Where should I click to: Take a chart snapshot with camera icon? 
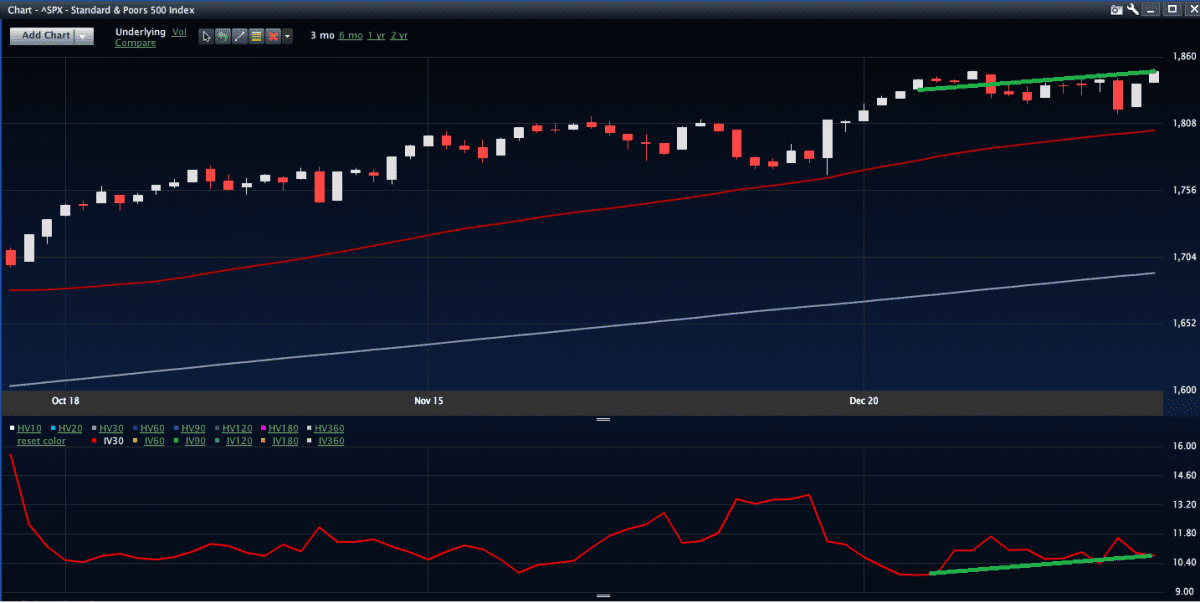(1116, 10)
